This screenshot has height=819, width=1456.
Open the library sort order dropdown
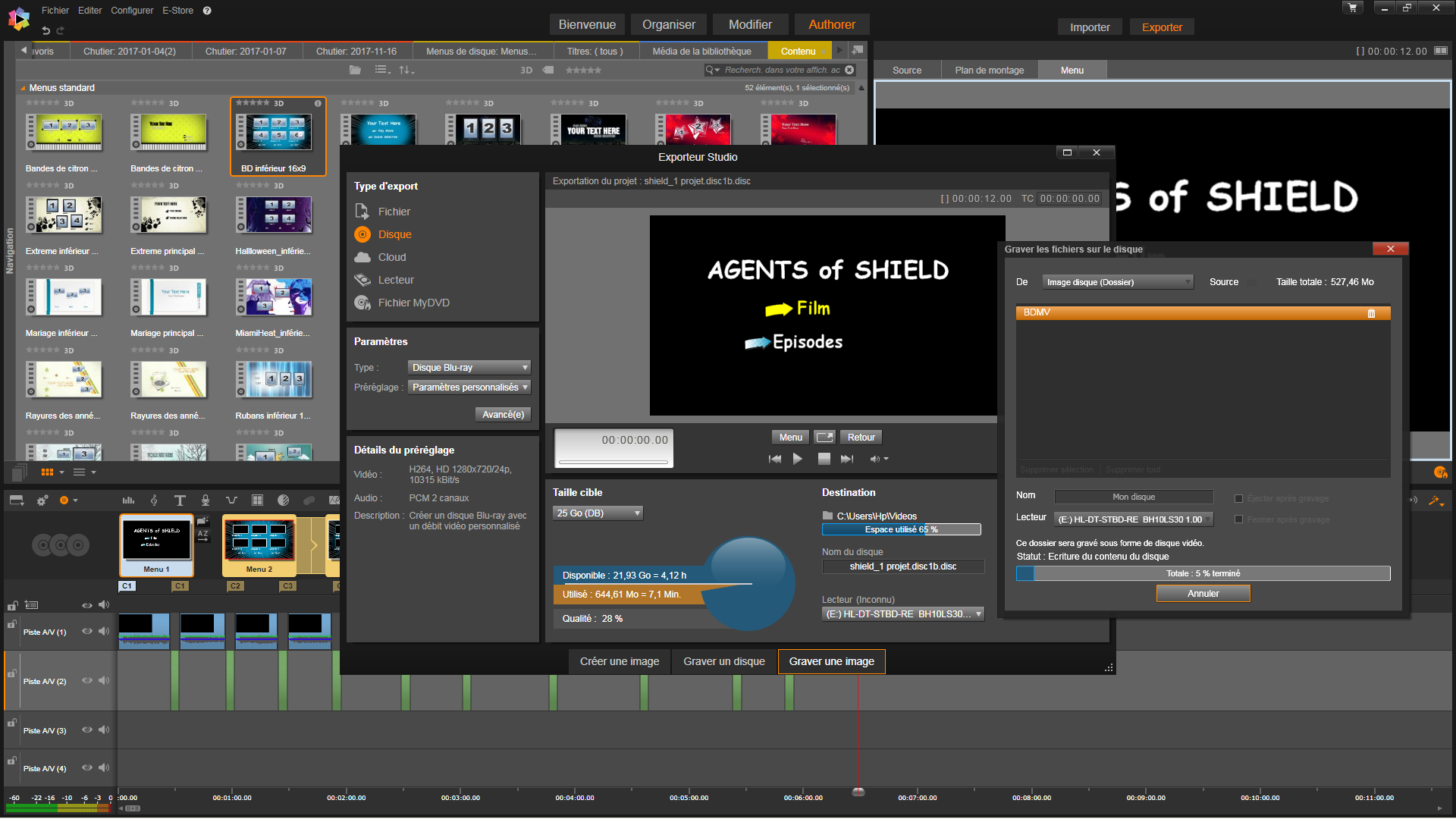[407, 70]
